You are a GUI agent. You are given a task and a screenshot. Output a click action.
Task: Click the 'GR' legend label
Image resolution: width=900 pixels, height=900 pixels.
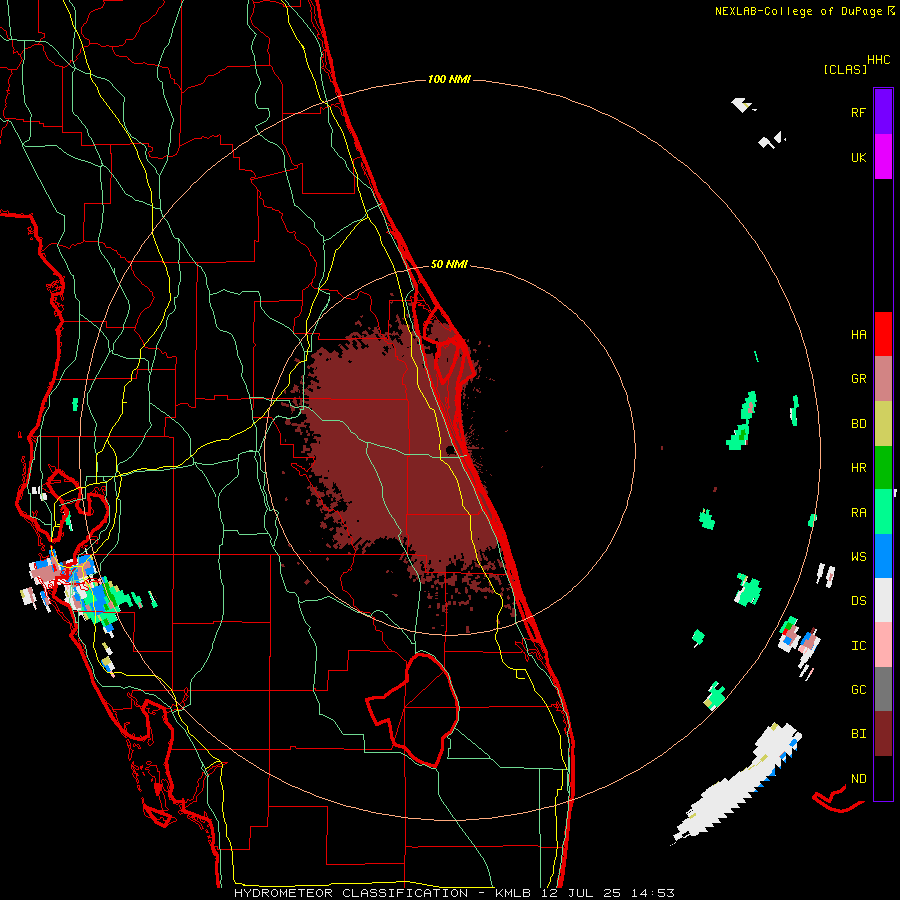click(x=858, y=379)
